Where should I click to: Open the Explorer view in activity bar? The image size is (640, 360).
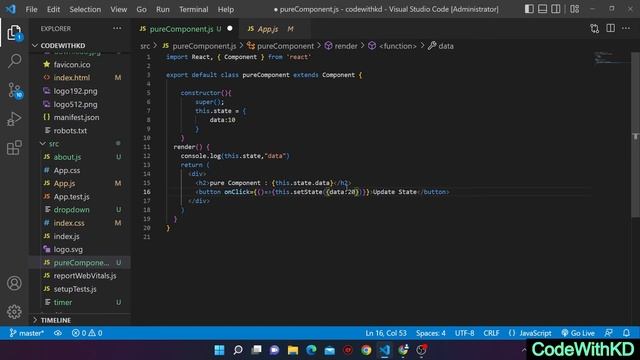(14, 33)
